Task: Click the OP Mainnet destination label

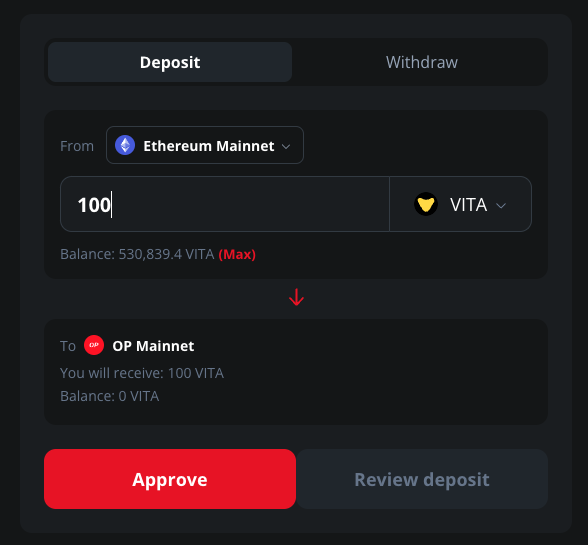Action: tap(153, 346)
